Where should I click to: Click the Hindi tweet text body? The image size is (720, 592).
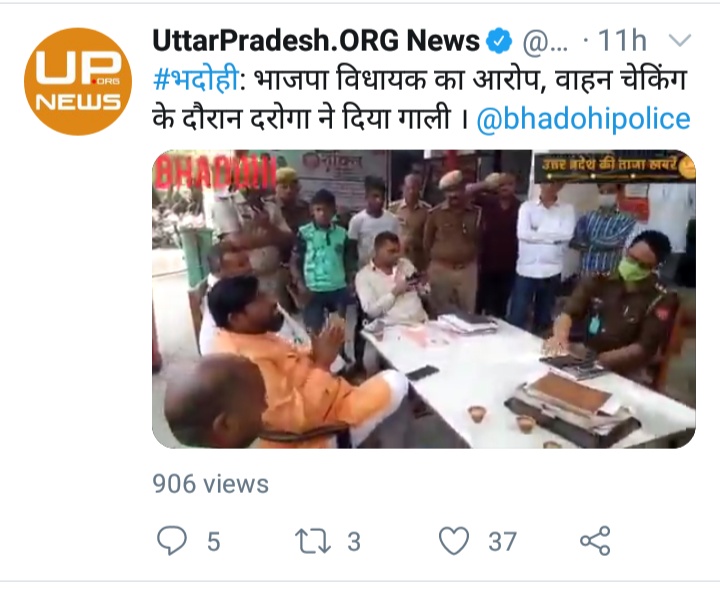point(422,99)
